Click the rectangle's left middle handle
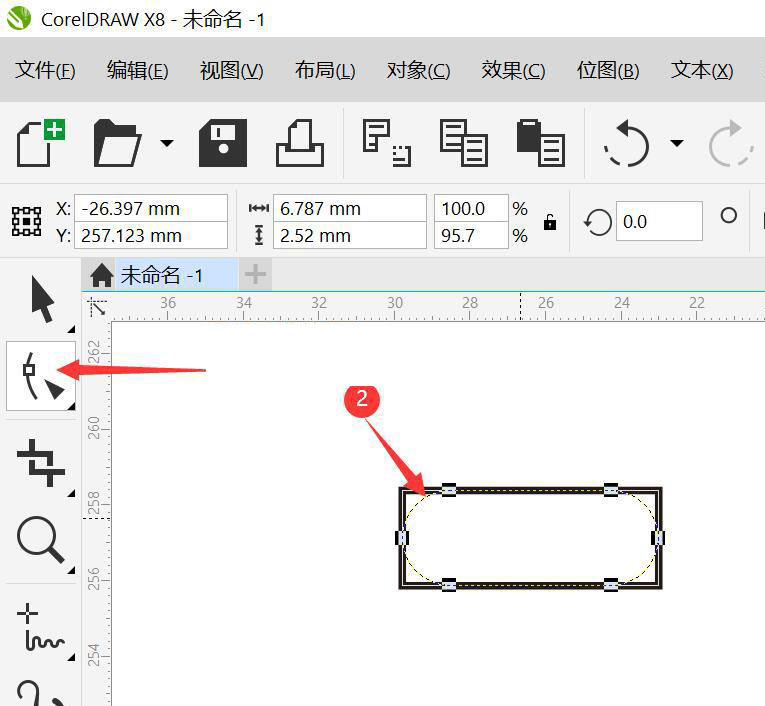Viewport: 765px width, 706px height. (402, 538)
